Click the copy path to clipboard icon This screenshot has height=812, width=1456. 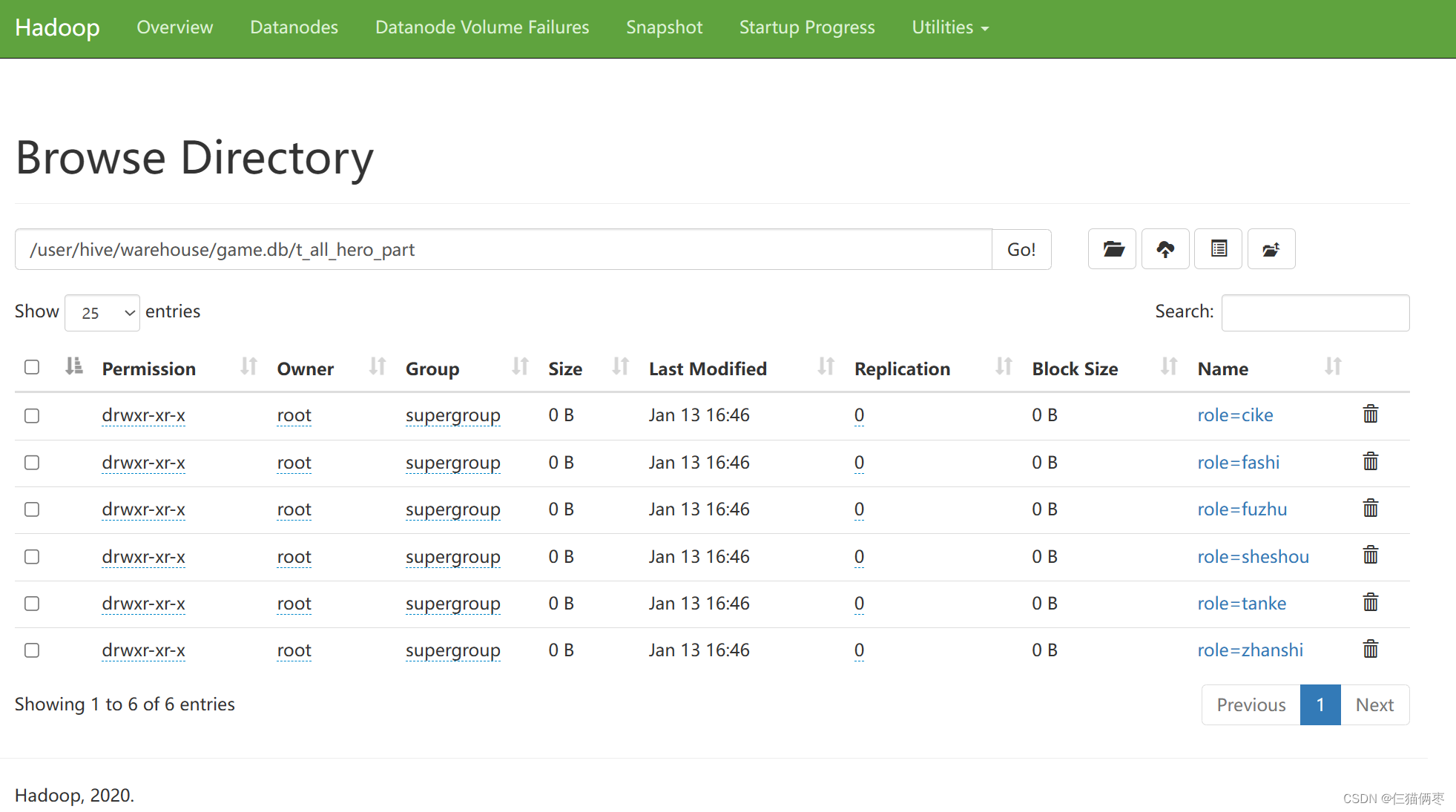(1218, 249)
